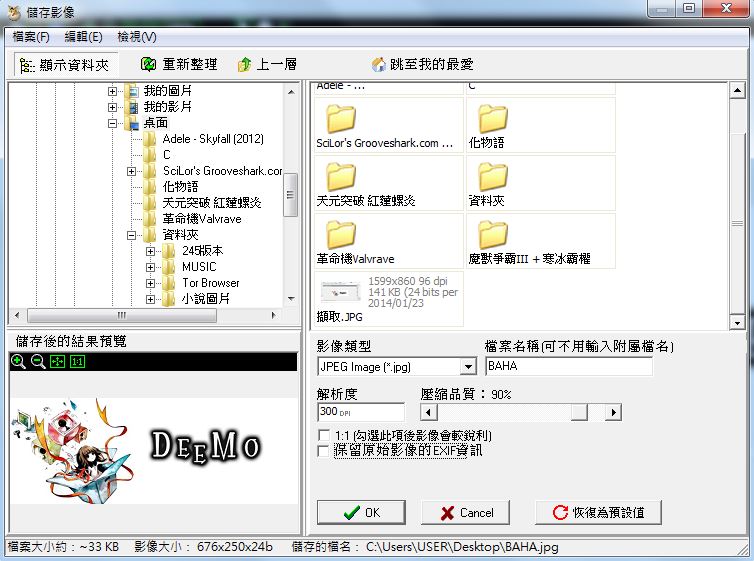
Task: Select 革命機Valvrave in folder tree
Action: tap(202, 219)
